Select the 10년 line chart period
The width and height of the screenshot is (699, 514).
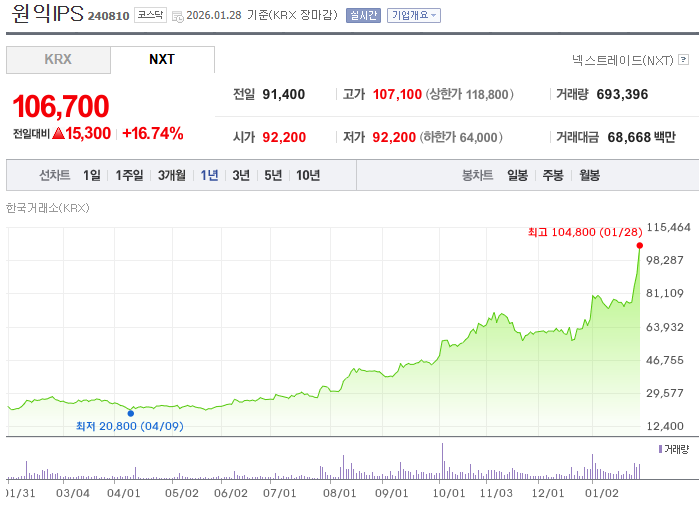(308, 175)
